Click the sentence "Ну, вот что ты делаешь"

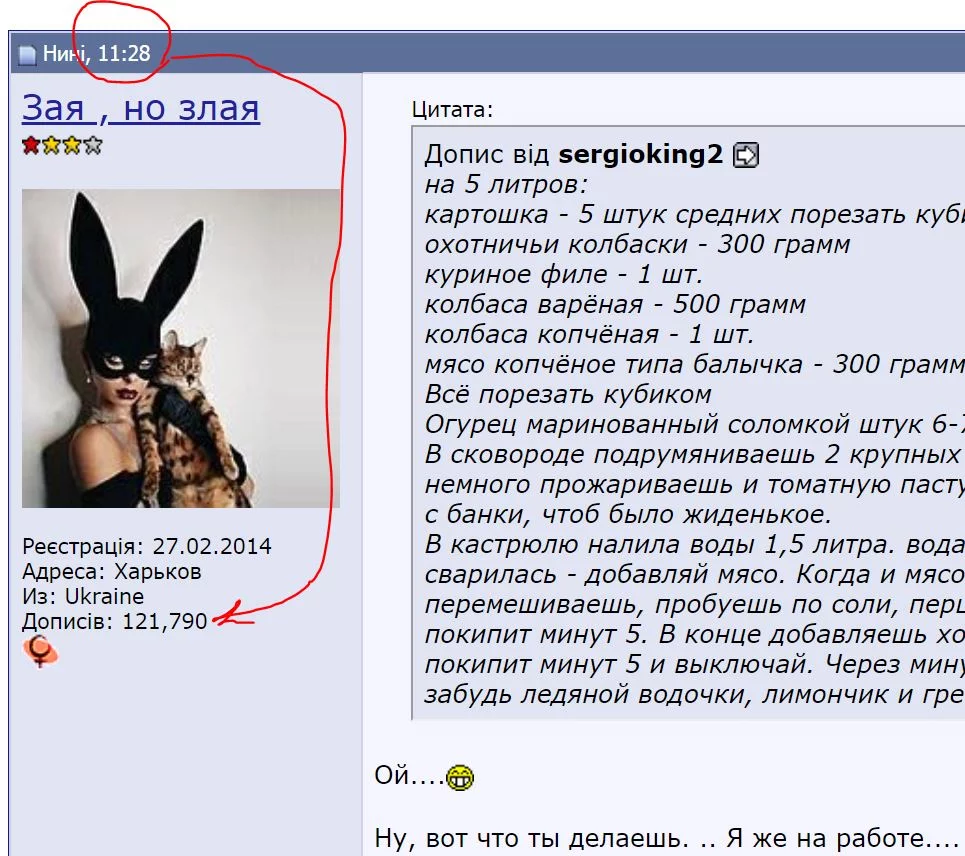pyautogui.click(x=528, y=838)
